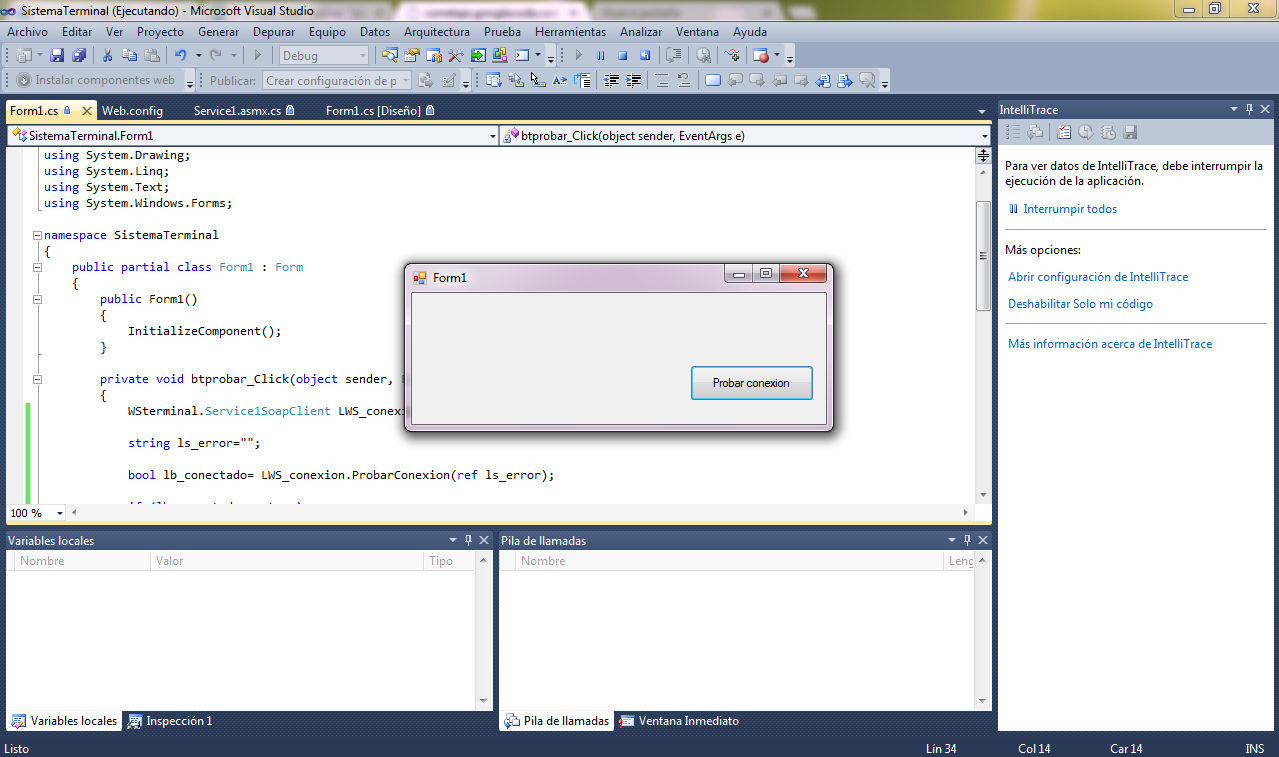
Task: Click the Probar conexion button in Form1
Action: [751, 383]
